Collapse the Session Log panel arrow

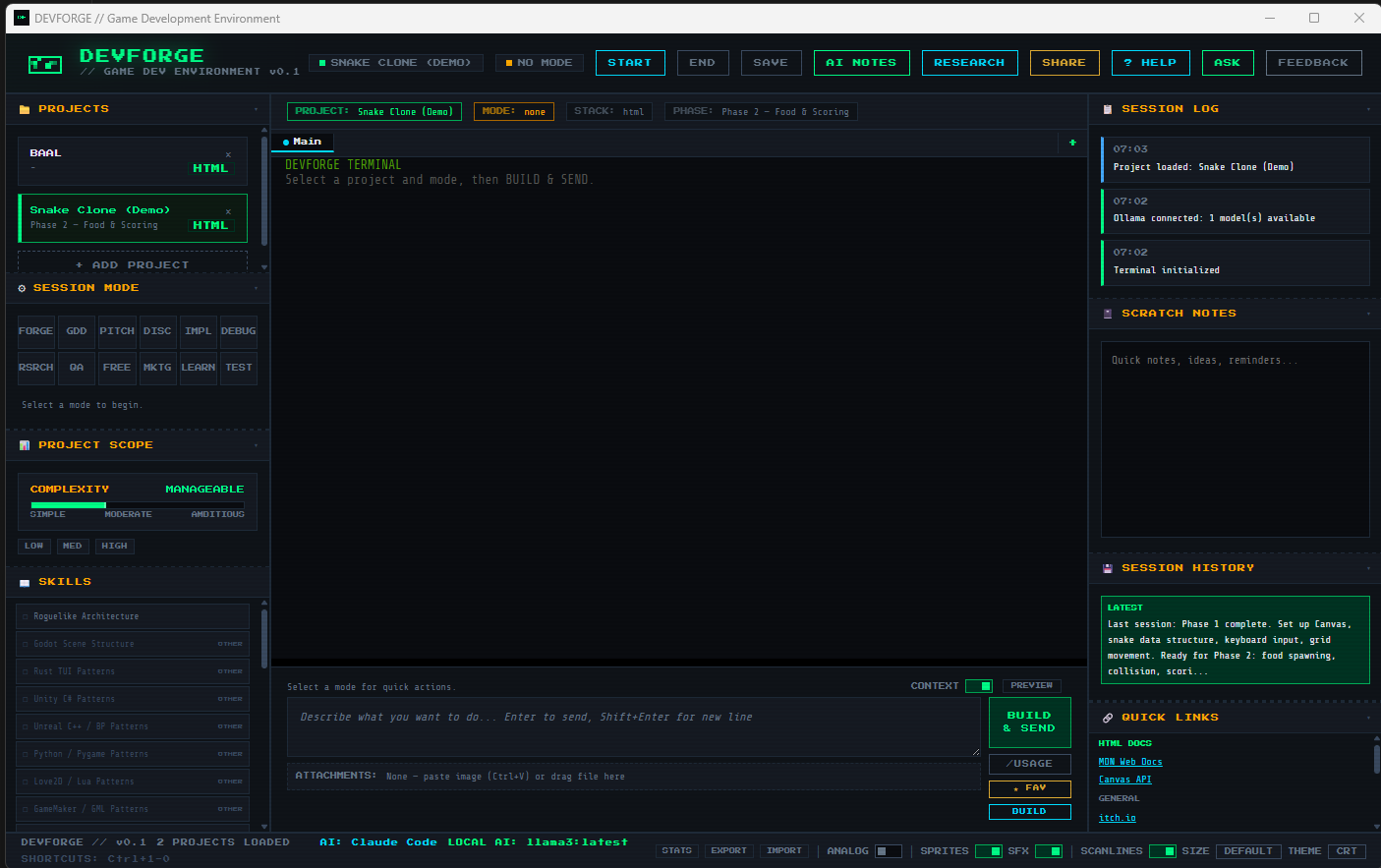(1367, 109)
